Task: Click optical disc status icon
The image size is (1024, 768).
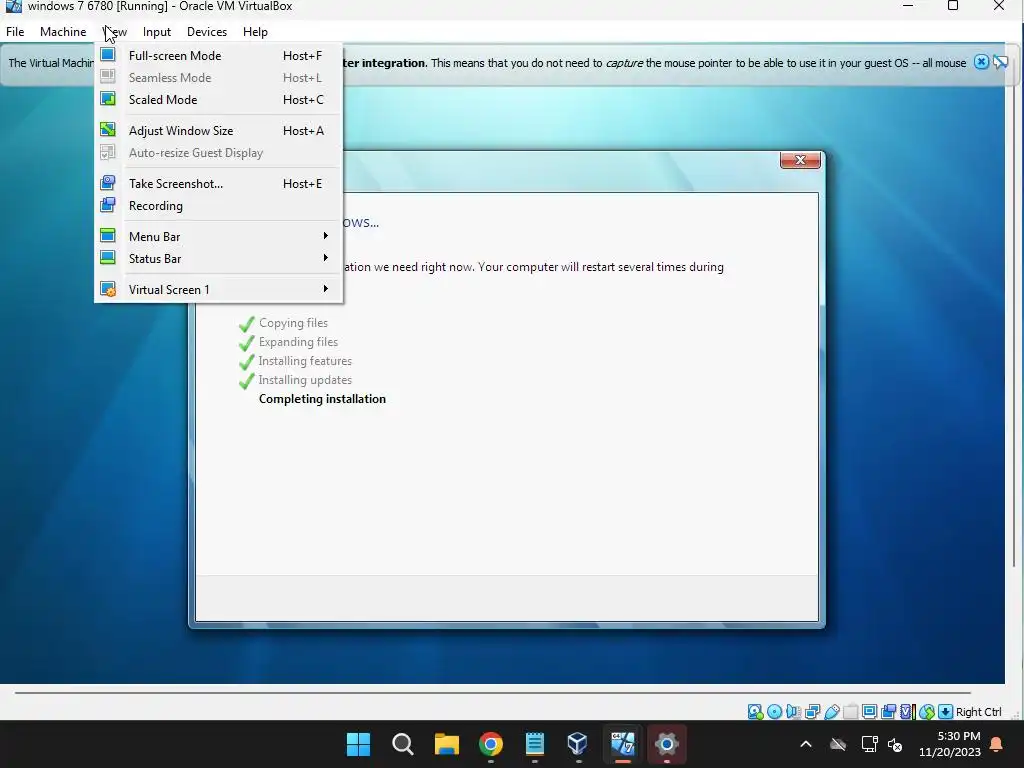Action: 775,712
